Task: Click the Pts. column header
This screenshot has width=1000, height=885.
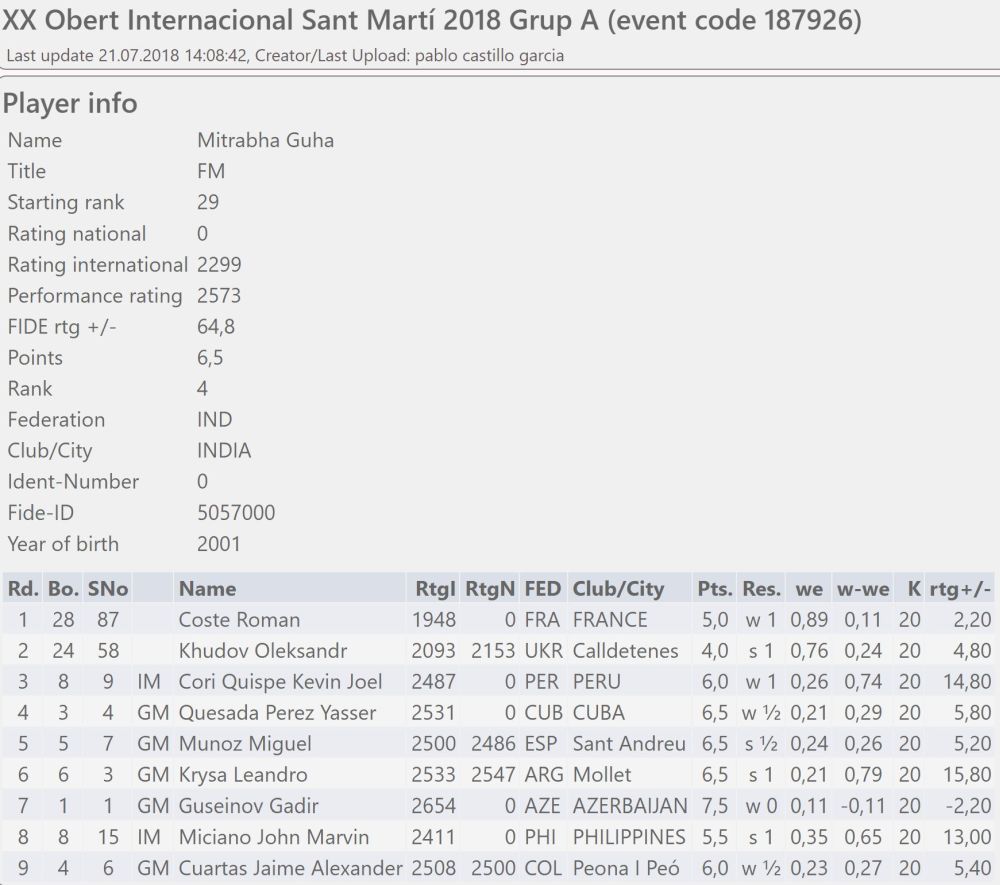Action: pos(715,588)
